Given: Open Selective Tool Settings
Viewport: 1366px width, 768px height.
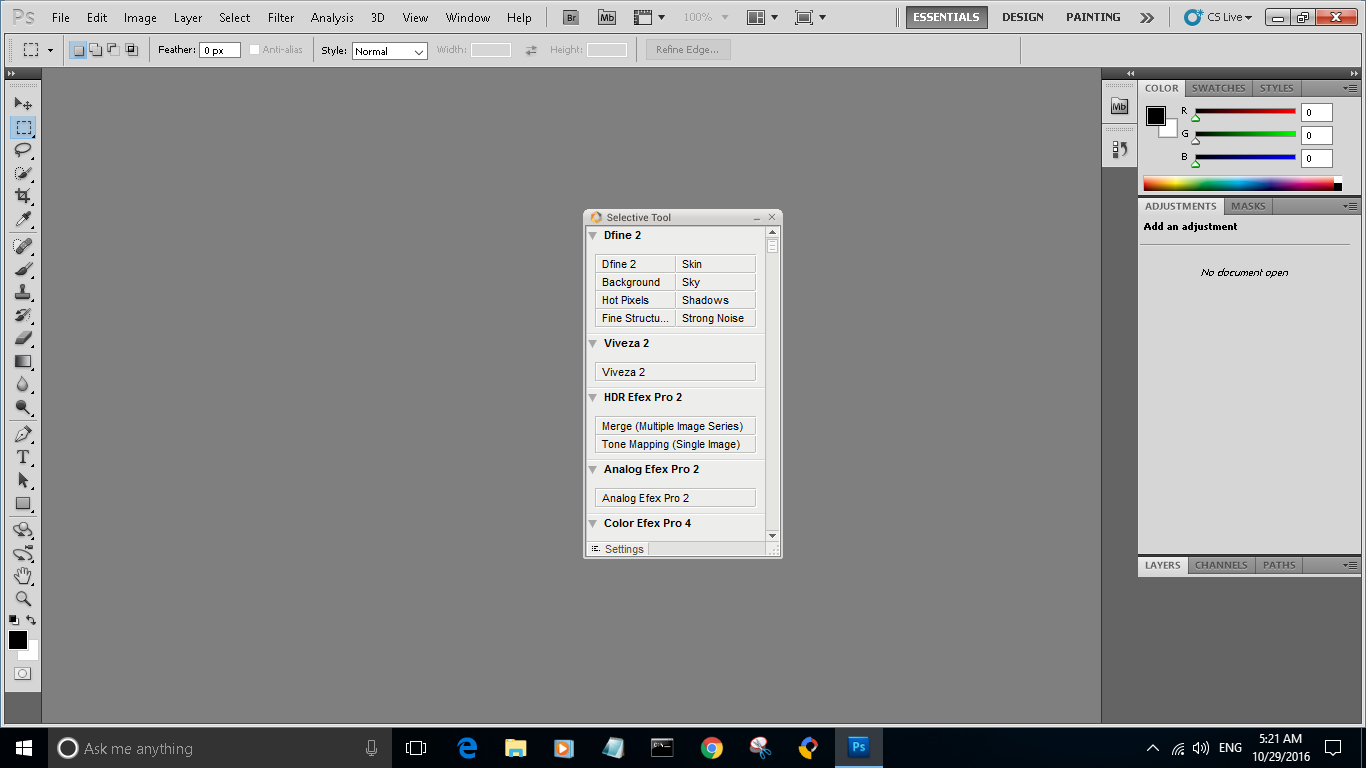Looking at the screenshot, I should pos(618,549).
